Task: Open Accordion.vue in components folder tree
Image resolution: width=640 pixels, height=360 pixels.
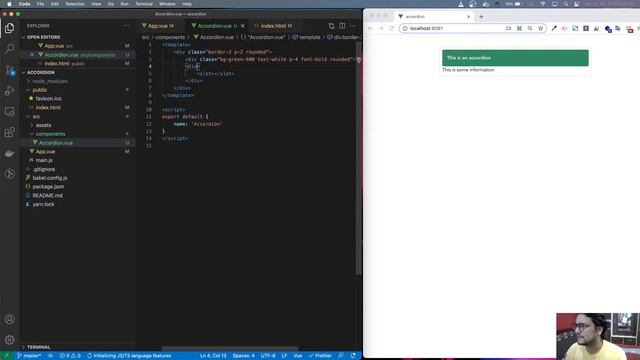Action: [56, 143]
